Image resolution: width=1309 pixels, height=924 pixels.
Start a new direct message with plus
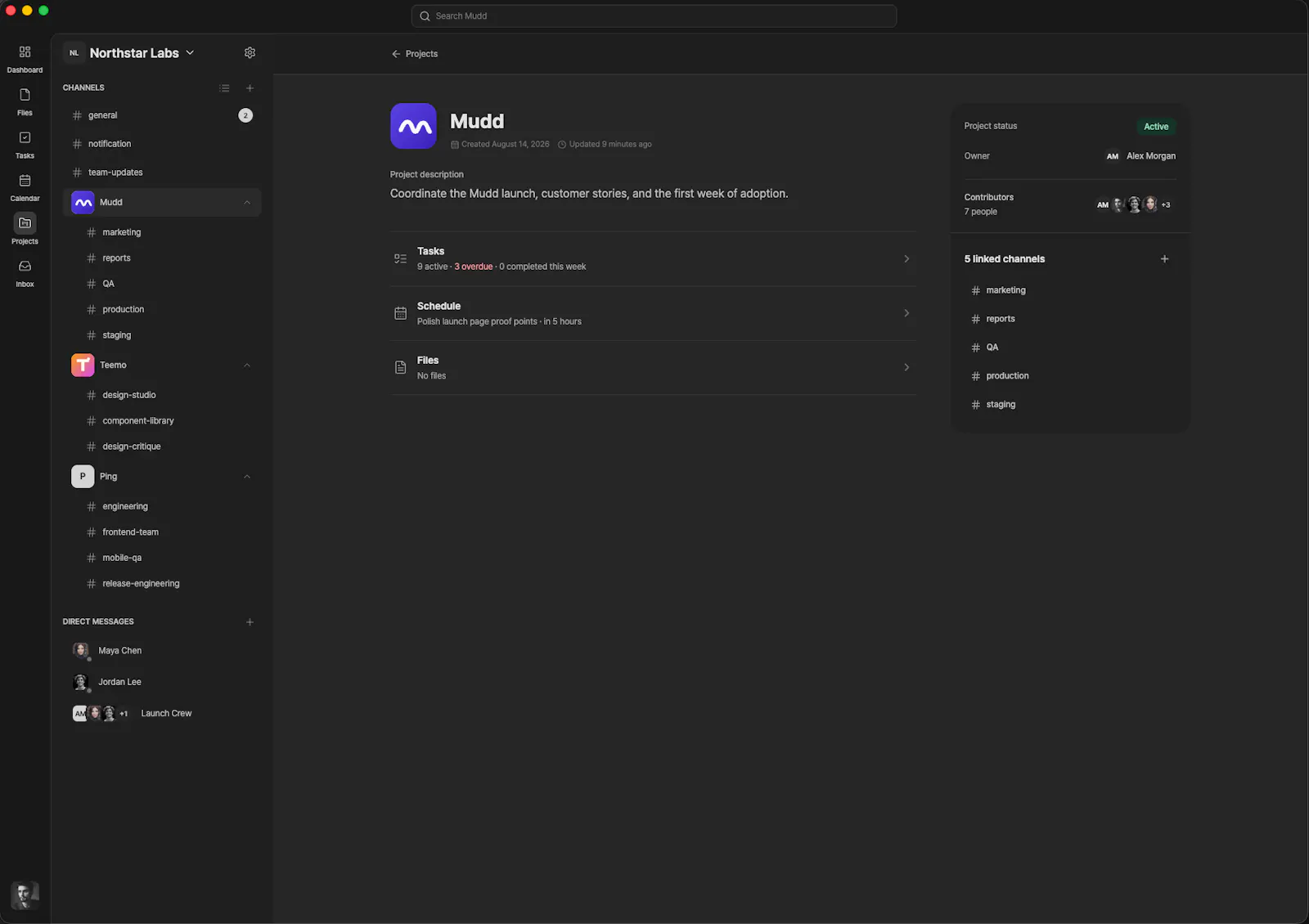[x=250, y=622]
